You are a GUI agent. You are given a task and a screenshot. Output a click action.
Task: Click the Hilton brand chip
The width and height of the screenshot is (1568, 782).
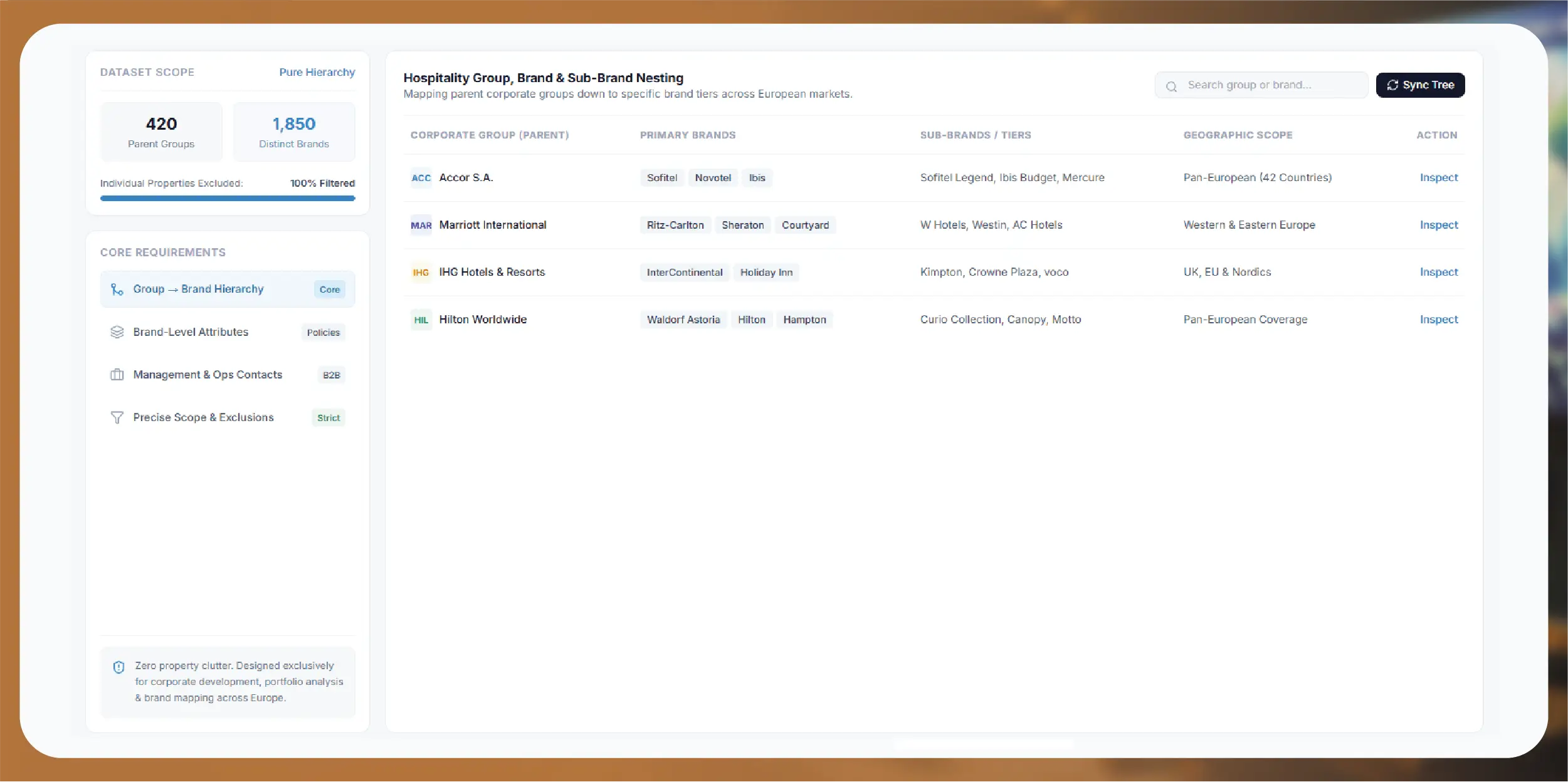pos(752,320)
